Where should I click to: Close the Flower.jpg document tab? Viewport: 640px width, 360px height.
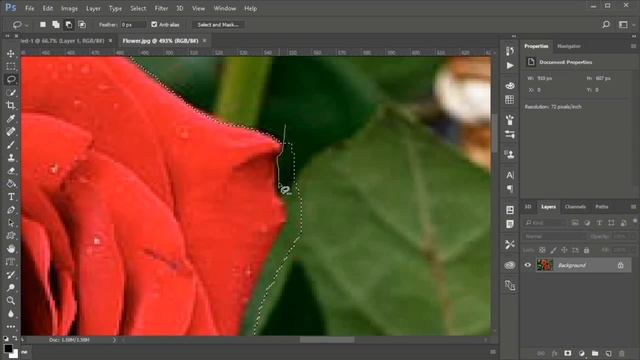tap(204, 40)
